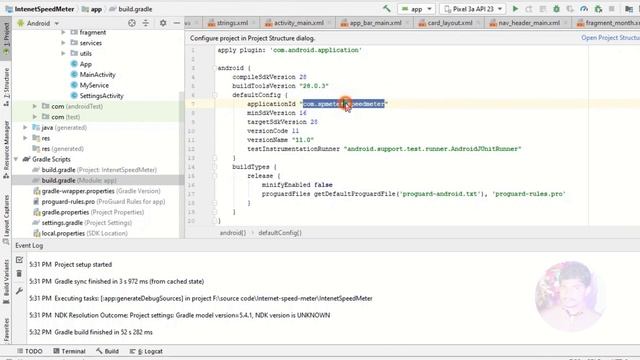Viewport: 640px width, 360px height.
Task: Open gradle.properties file
Action: tap(89, 212)
